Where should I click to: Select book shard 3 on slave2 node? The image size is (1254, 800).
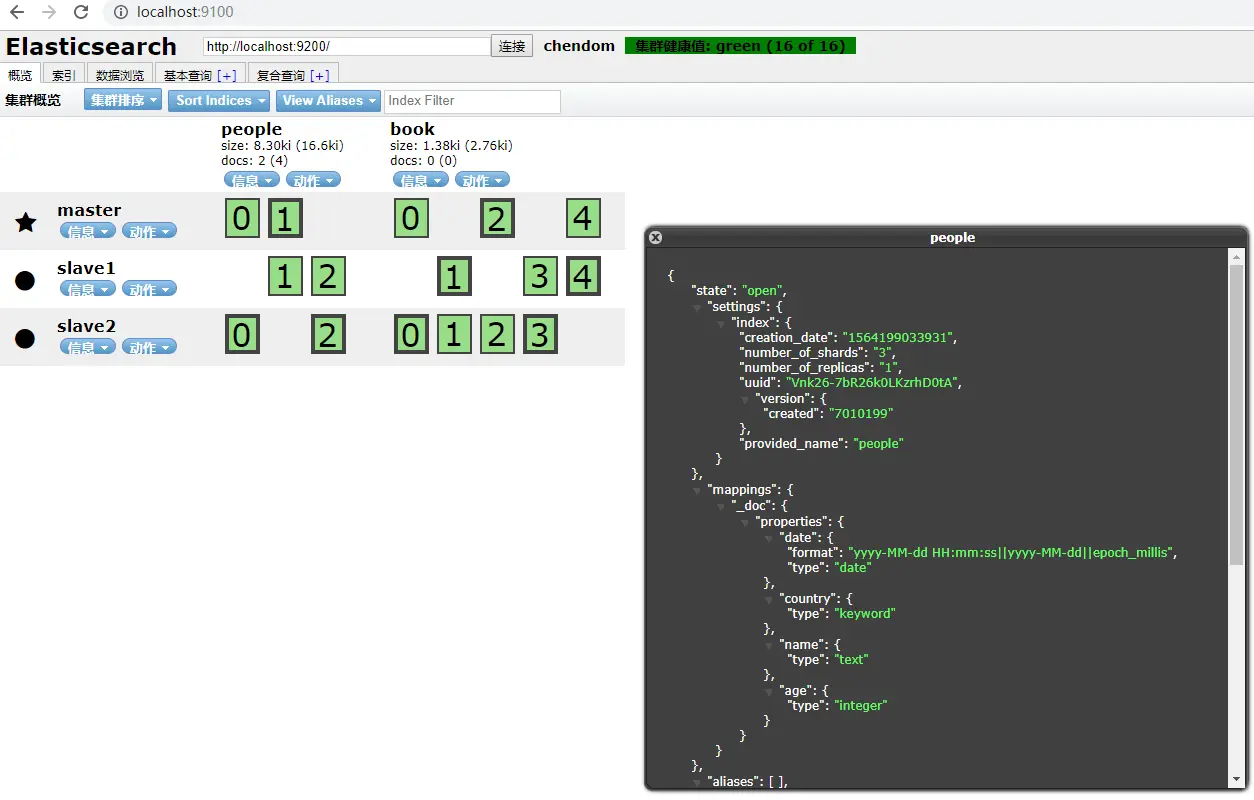coord(540,334)
